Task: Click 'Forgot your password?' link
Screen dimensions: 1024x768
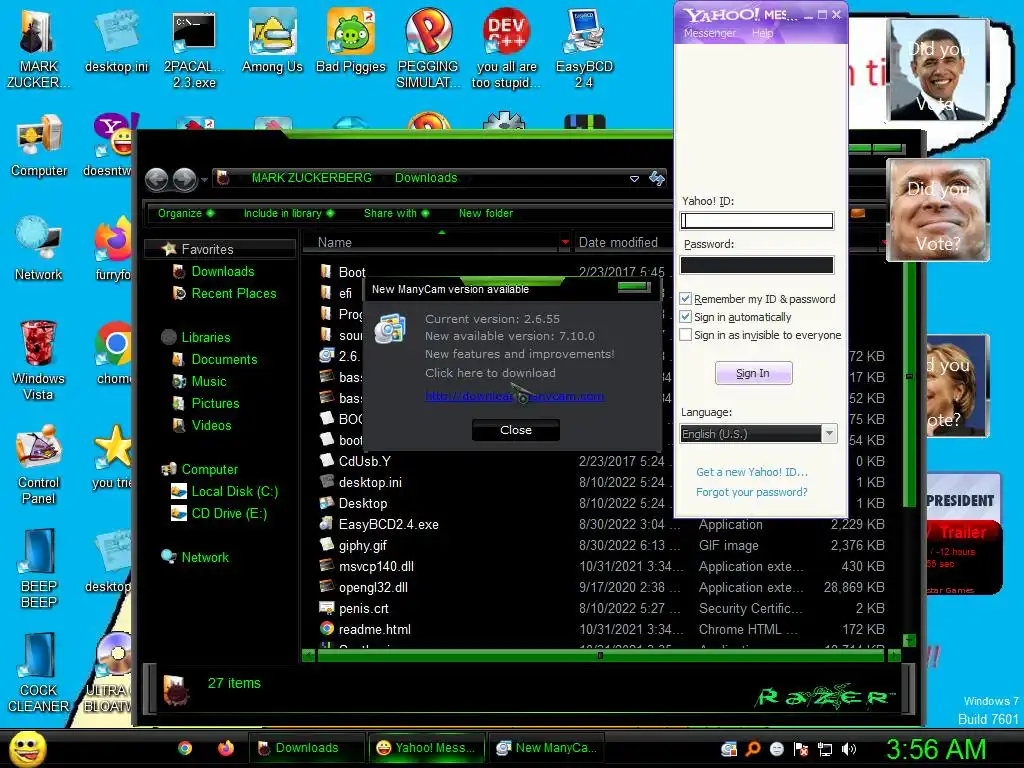Action: pyautogui.click(x=752, y=492)
